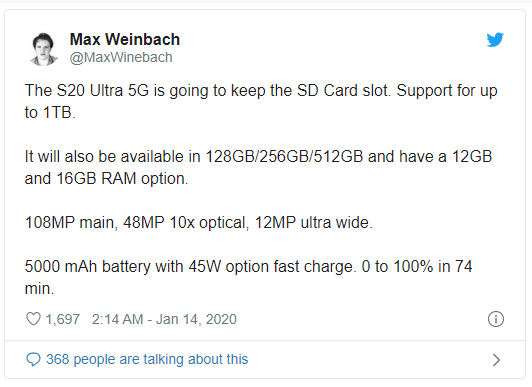
Task: Click the Twitter bird logo
Action: click(495, 40)
